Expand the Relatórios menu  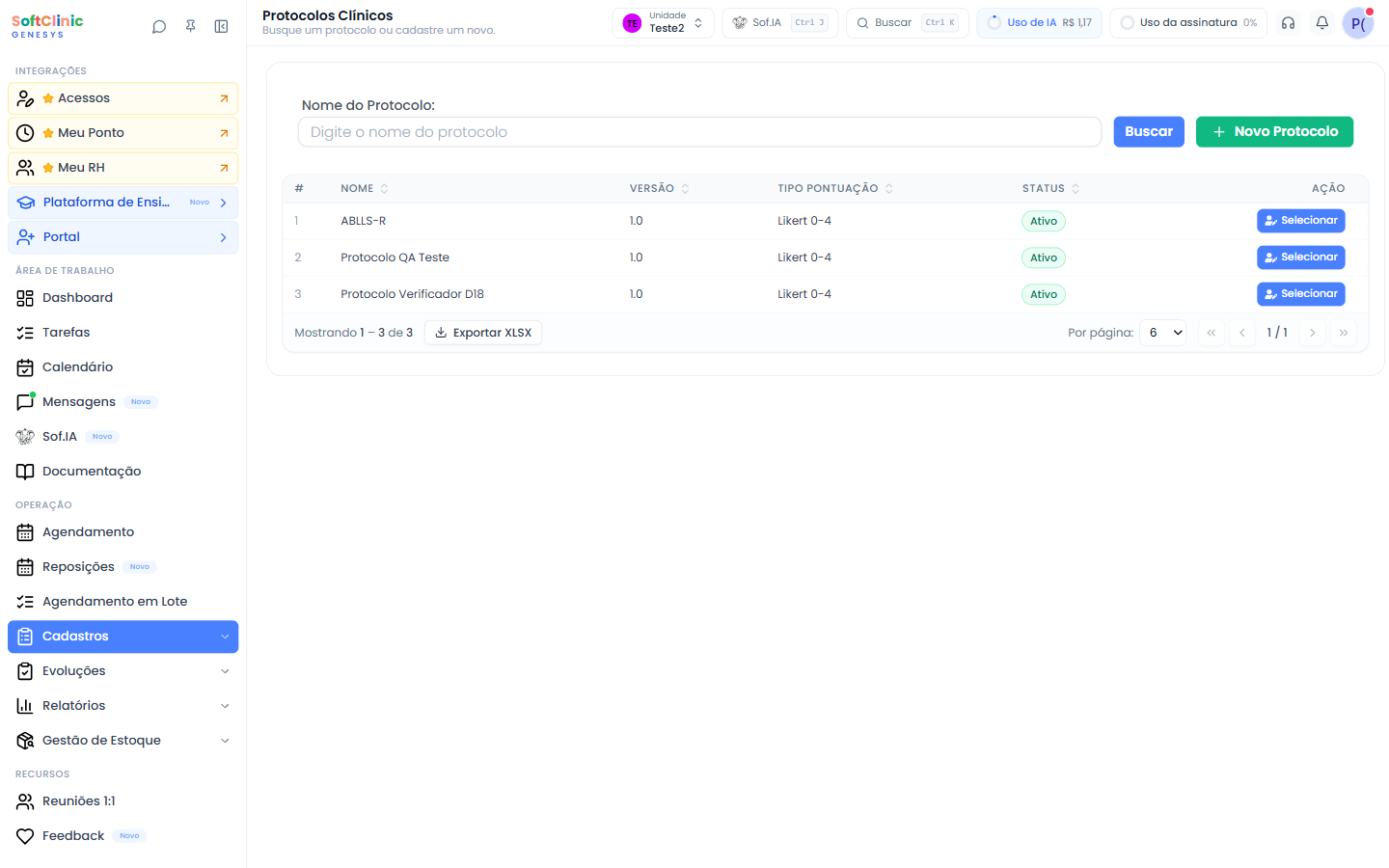[x=123, y=706]
